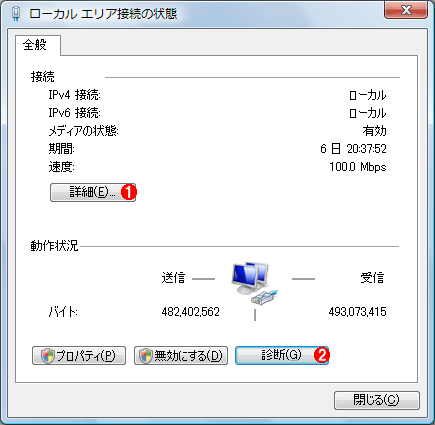Image resolution: width=435 pixels, height=425 pixels.
Task: Click the title bar network connection icon
Action: pos(16,14)
